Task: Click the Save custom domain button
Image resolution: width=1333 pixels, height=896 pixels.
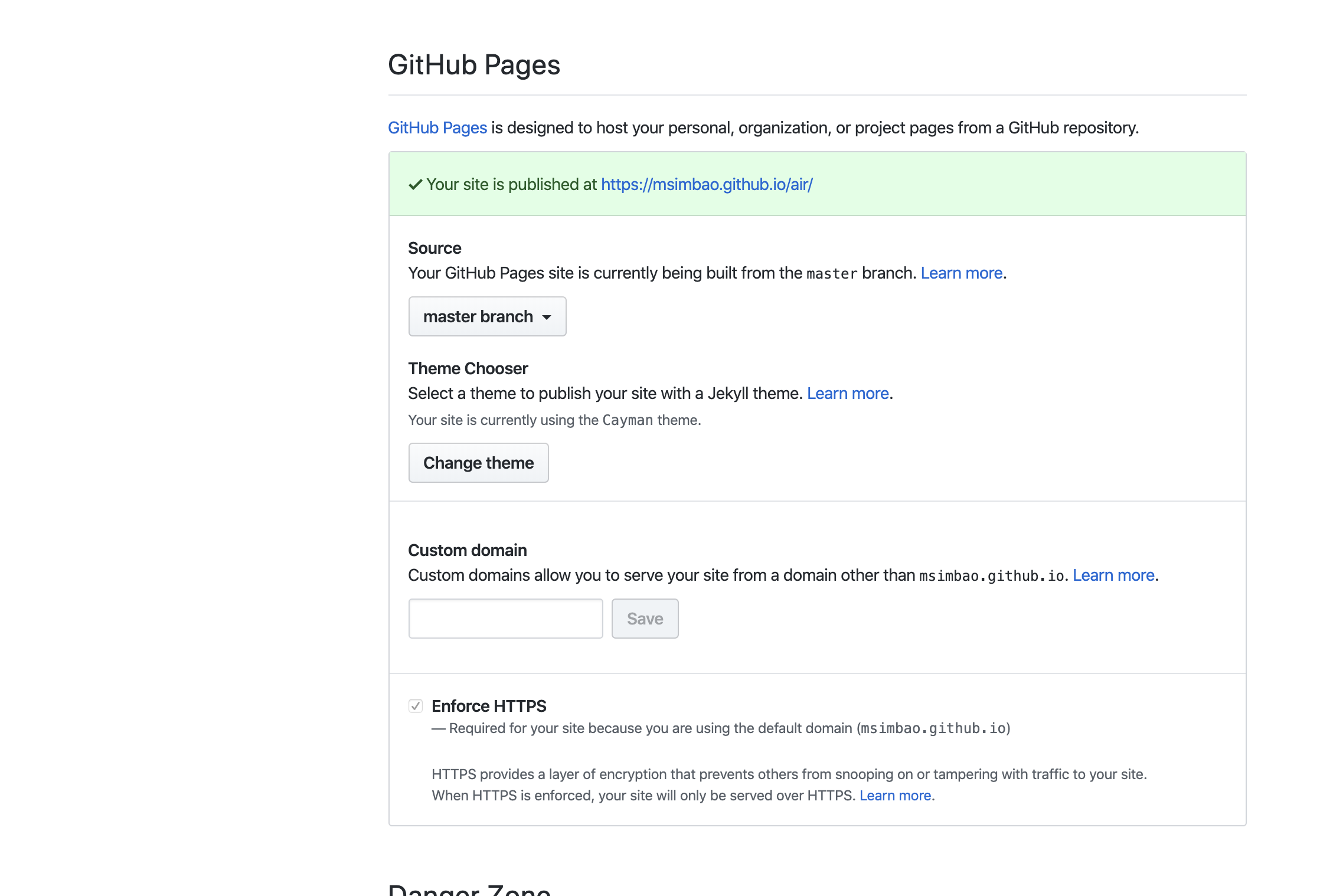Action: point(645,619)
